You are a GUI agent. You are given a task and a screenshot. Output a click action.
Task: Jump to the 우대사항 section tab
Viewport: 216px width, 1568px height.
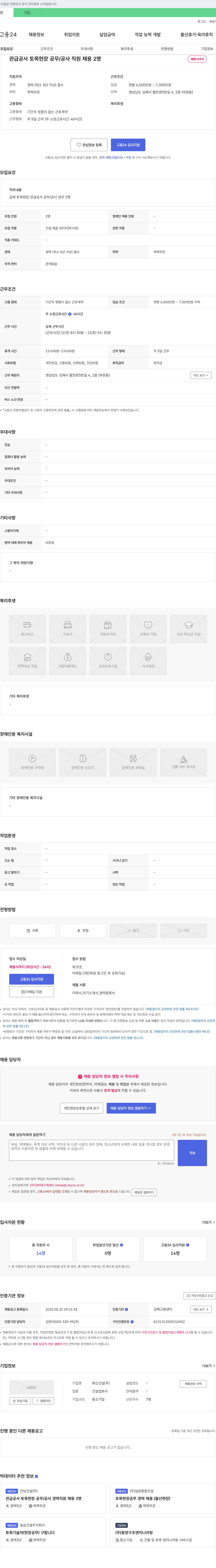[x=87, y=49]
